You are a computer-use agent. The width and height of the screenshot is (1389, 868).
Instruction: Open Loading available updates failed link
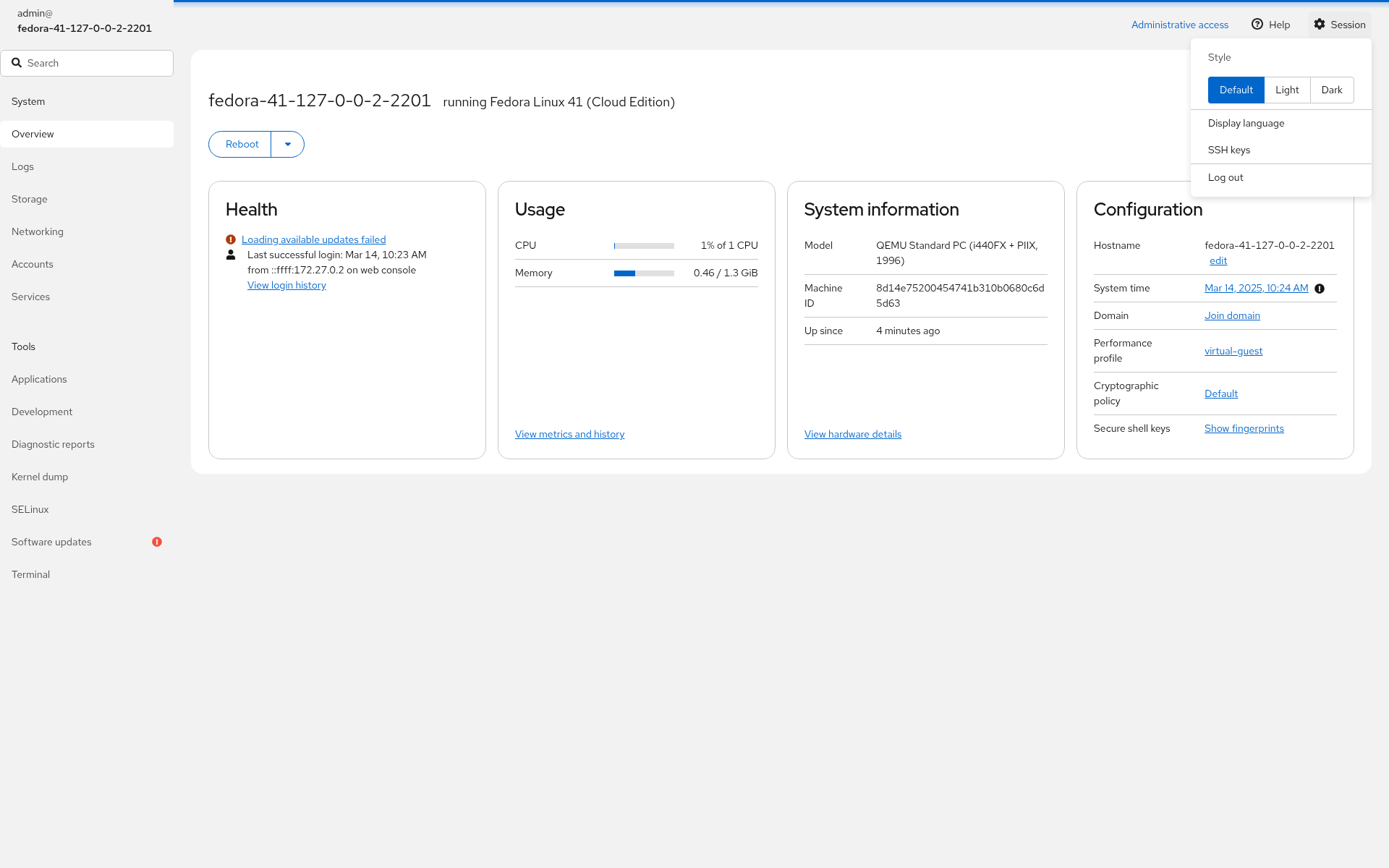pos(313,239)
